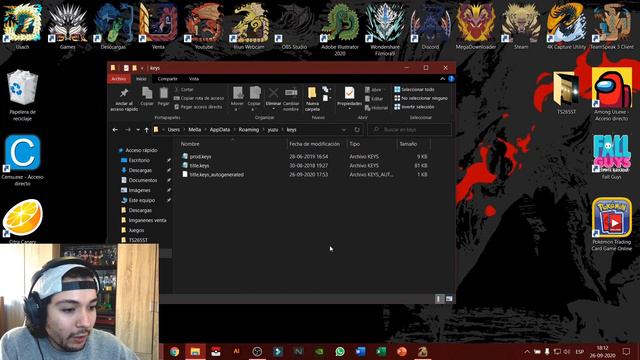Click the Pegar clipboard icon

[163, 93]
